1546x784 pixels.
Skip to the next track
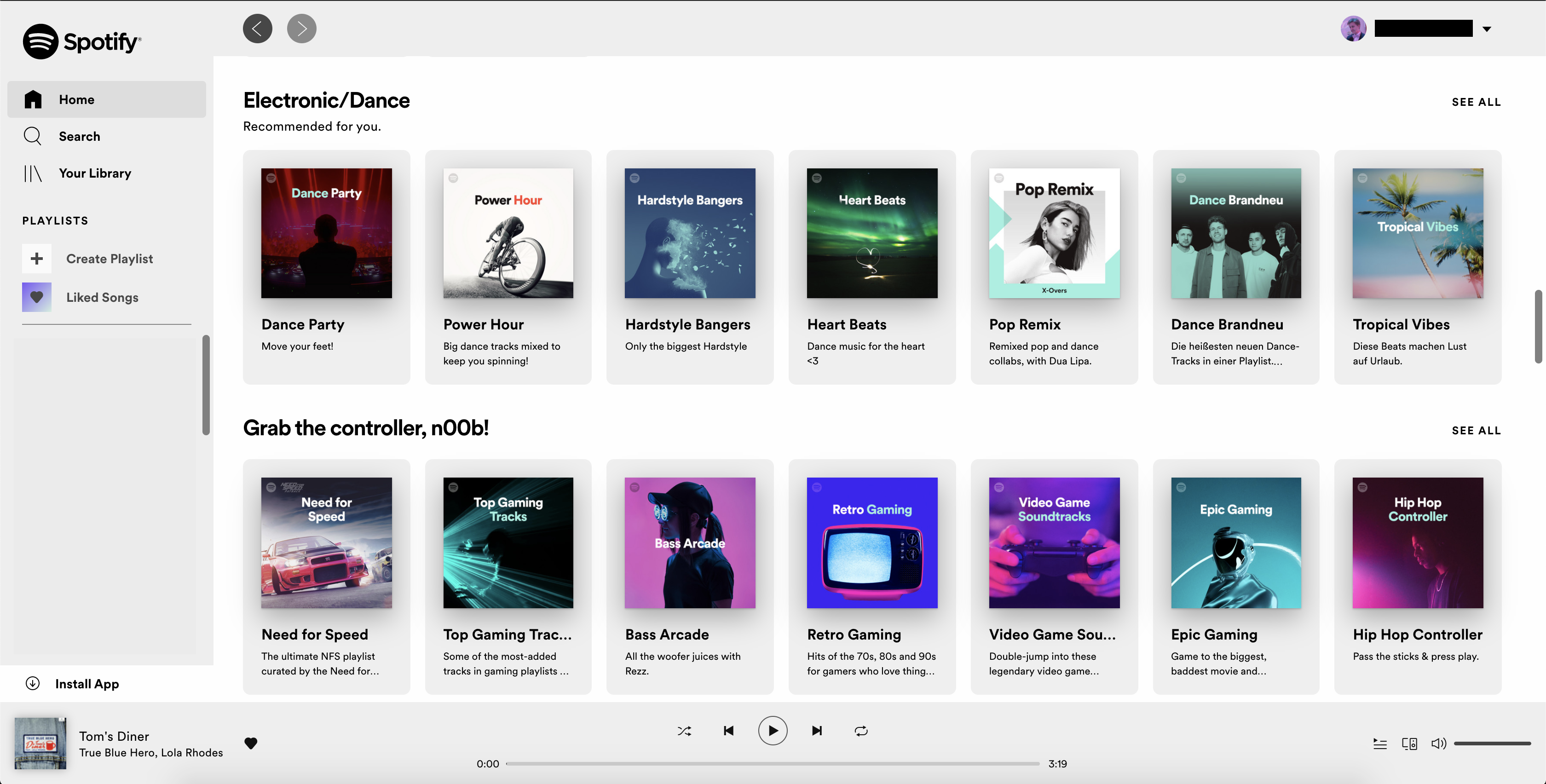(817, 731)
